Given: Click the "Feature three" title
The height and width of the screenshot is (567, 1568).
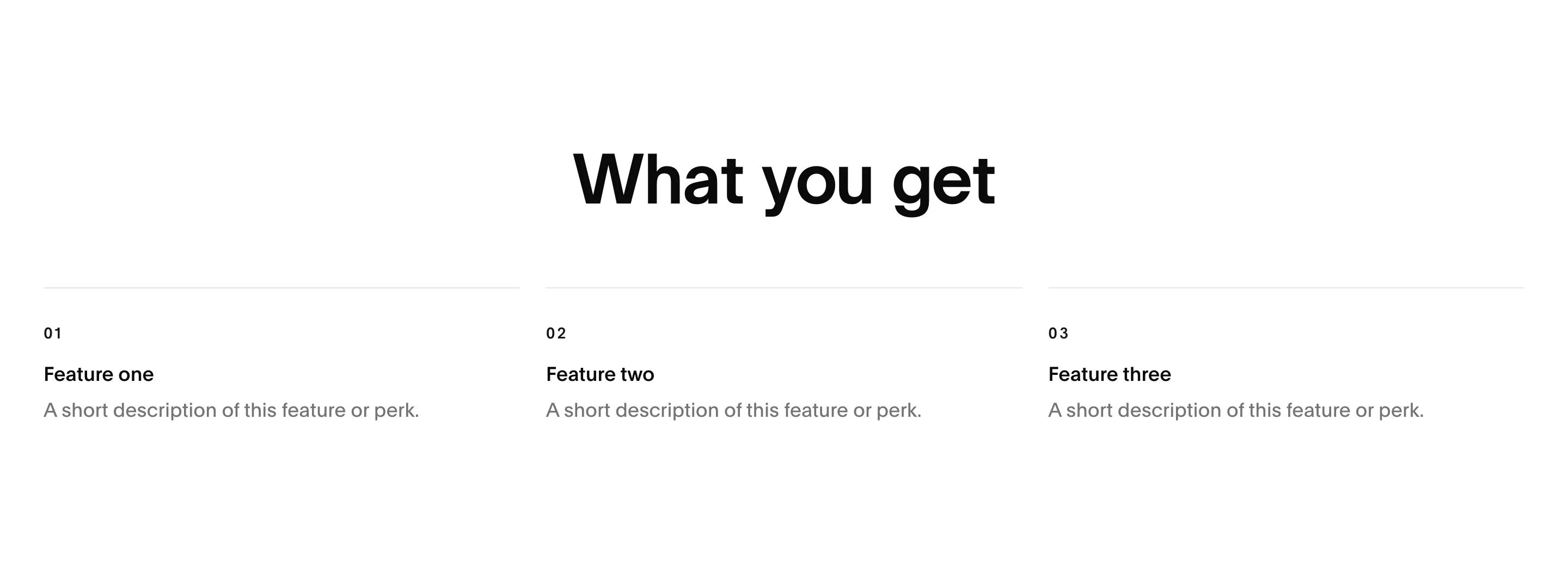Looking at the screenshot, I should [1110, 374].
